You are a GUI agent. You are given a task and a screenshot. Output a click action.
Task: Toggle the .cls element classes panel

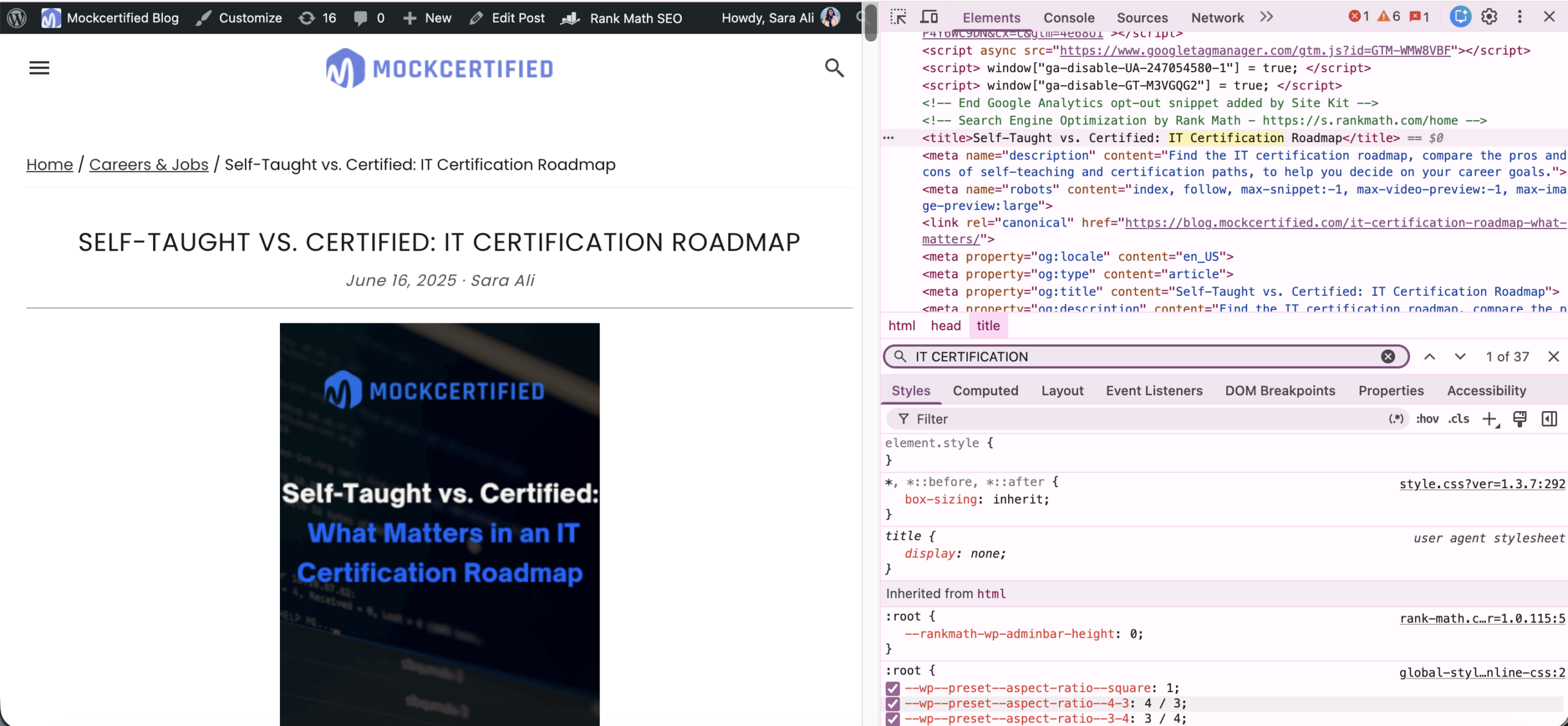[1459, 419]
